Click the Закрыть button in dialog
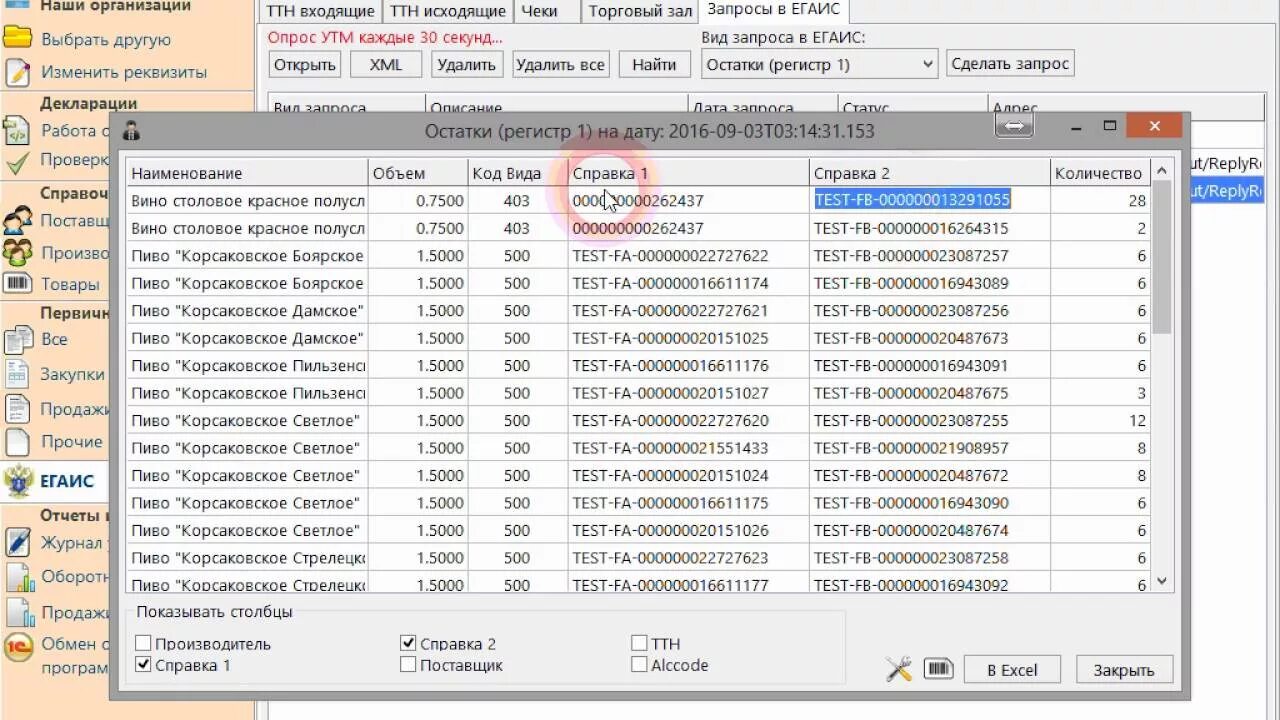This screenshot has width=1280, height=720. 1124,670
